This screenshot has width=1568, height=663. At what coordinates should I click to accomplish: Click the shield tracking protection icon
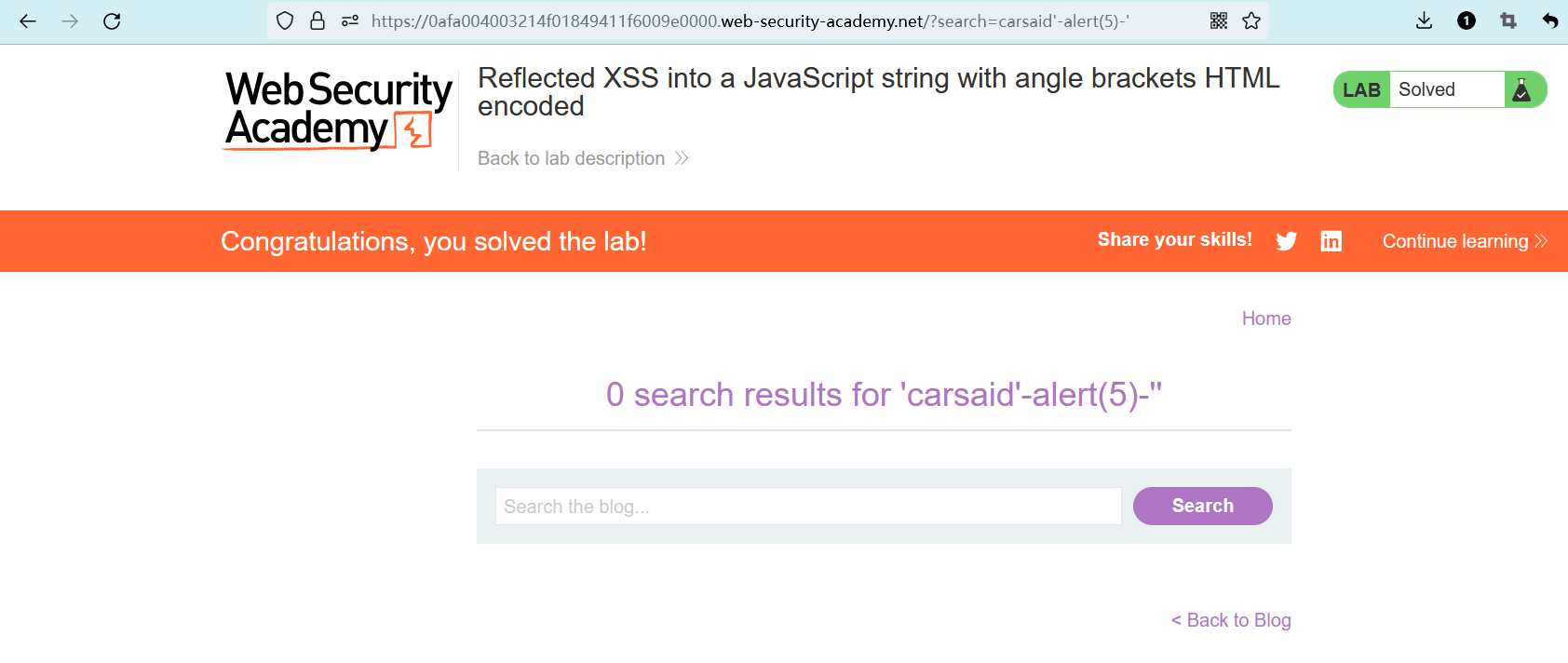[x=285, y=21]
